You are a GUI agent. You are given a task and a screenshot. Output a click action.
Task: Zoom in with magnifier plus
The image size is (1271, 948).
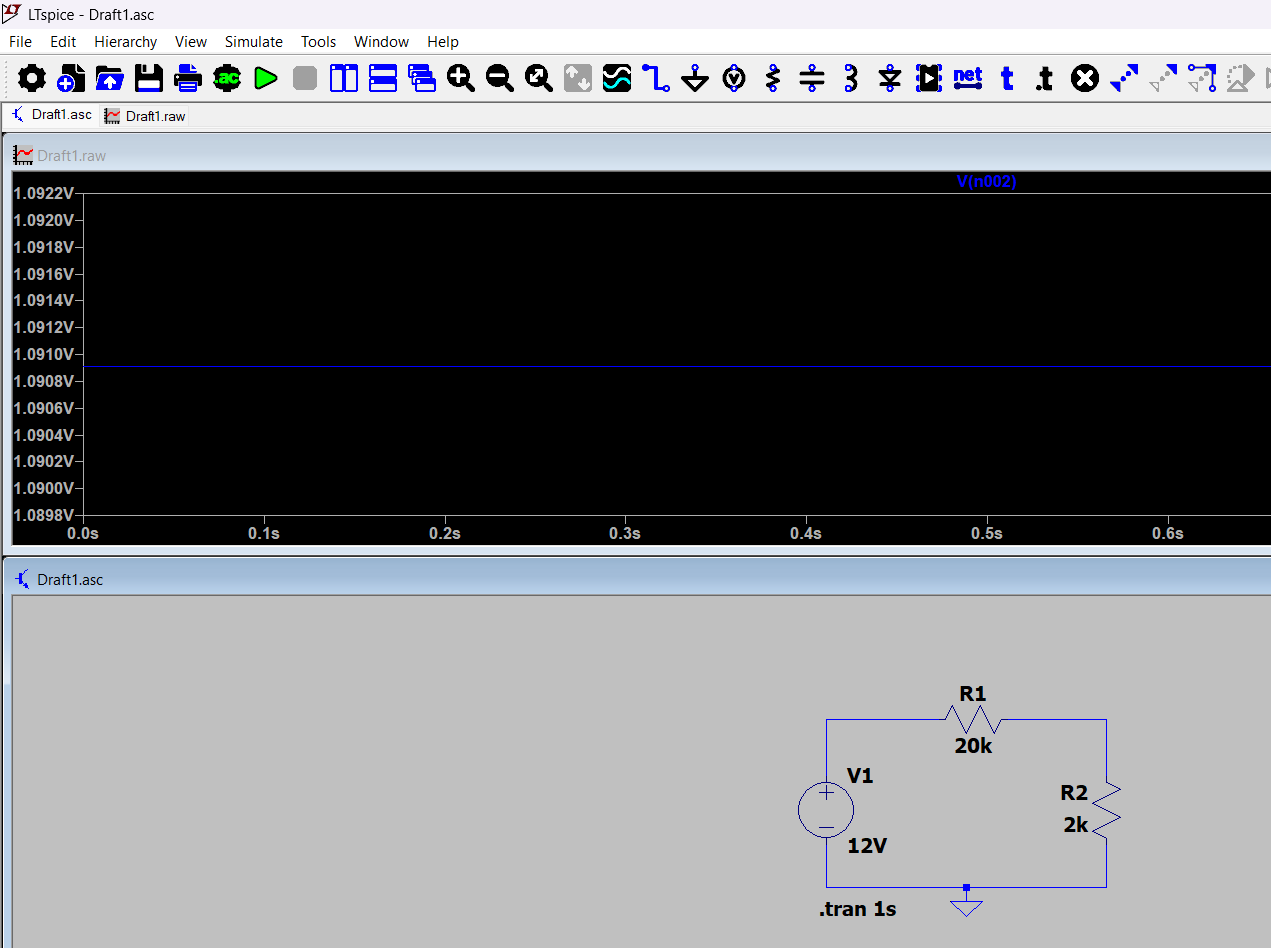tap(461, 78)
